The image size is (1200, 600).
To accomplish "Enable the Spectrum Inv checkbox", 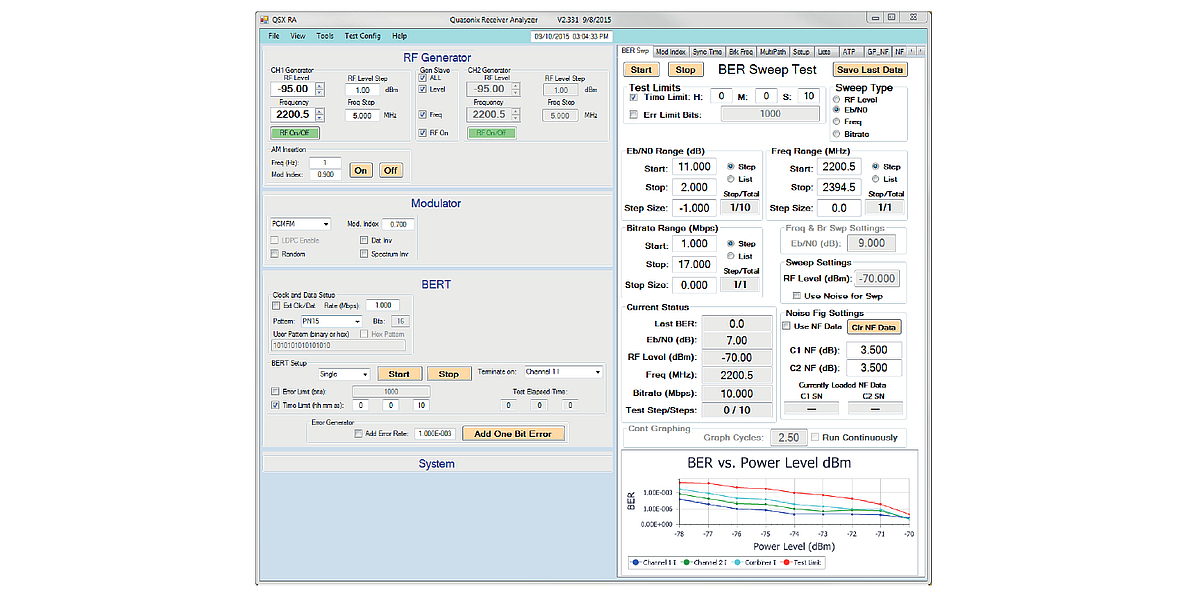I will click(x=364, y=254).
